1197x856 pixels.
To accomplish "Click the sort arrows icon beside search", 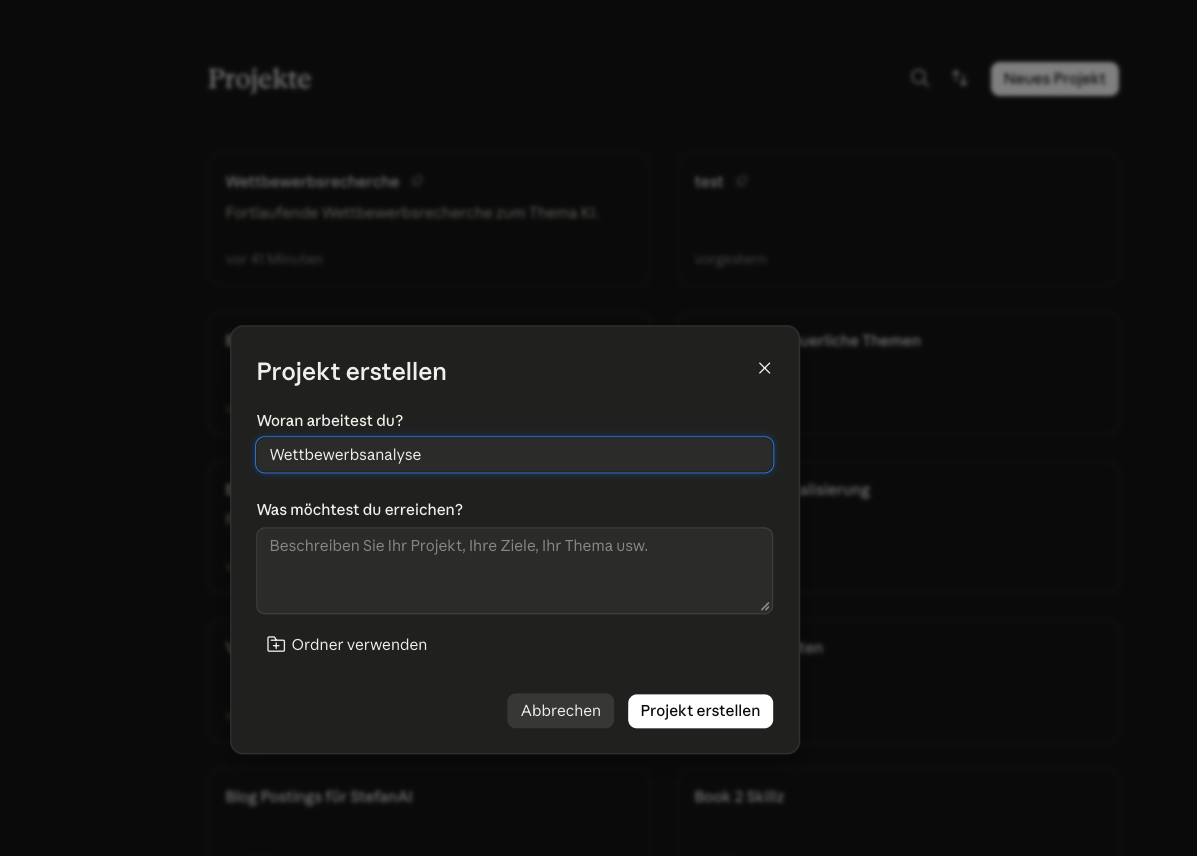I will pos(960,78).
